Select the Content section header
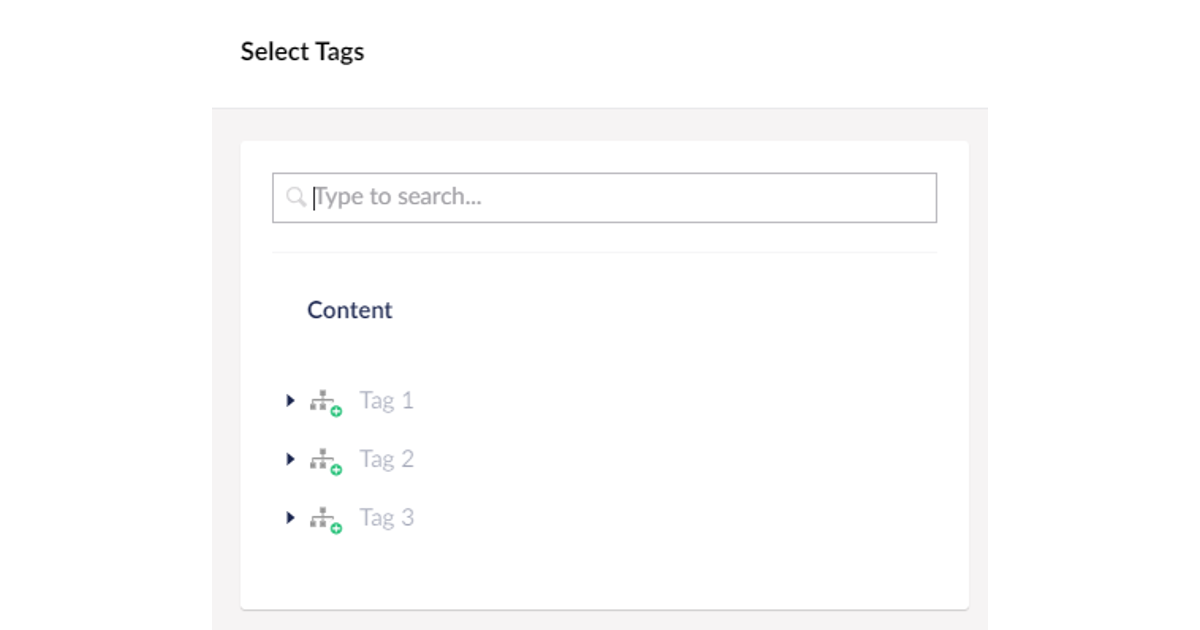The image size is (1200, 630). click(349, 310)
